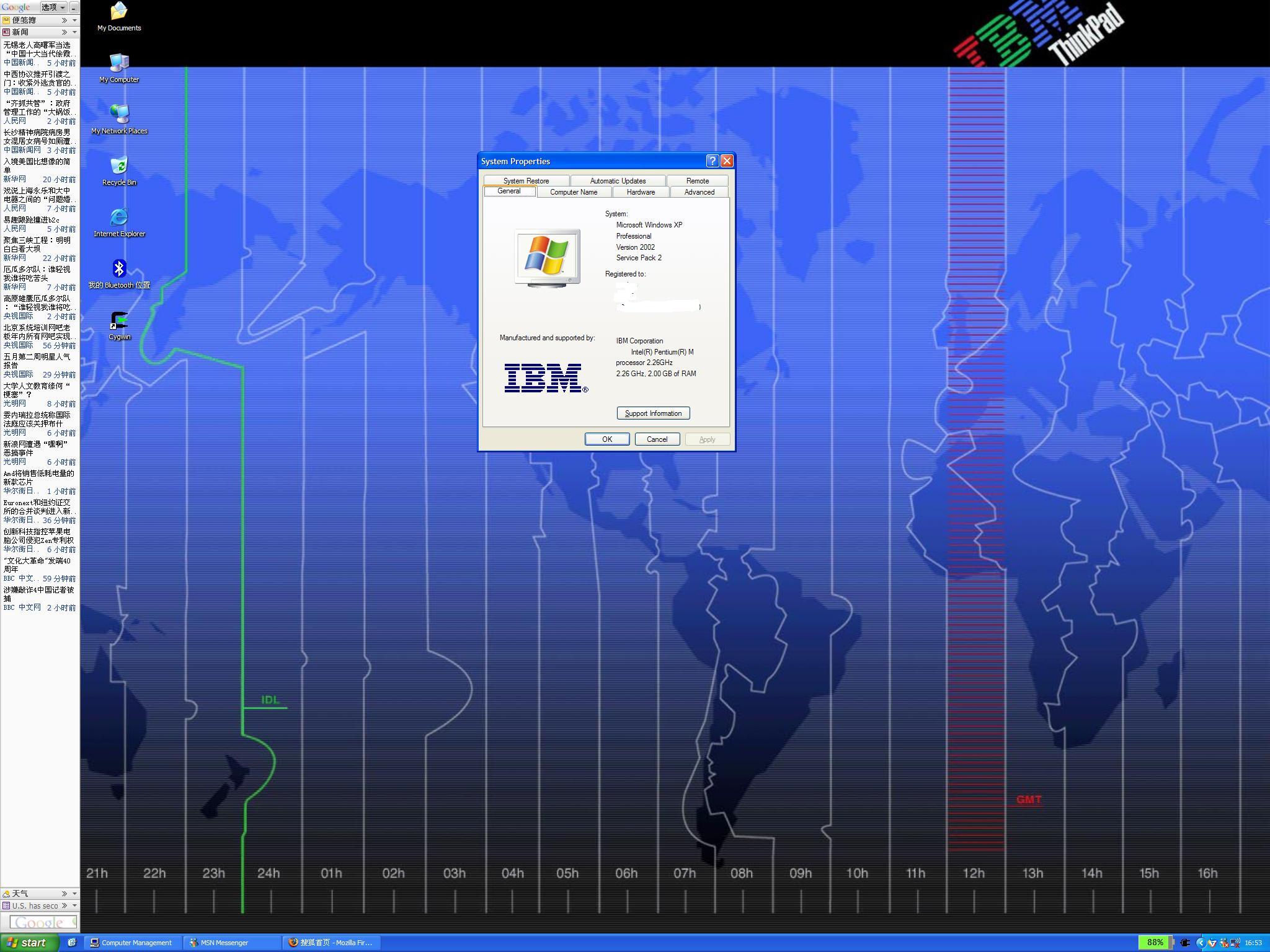Click the Google search box in sidebar
The height and width of the screenshot is (952, 1270).
pyautogui.click(x=42, y=922)
